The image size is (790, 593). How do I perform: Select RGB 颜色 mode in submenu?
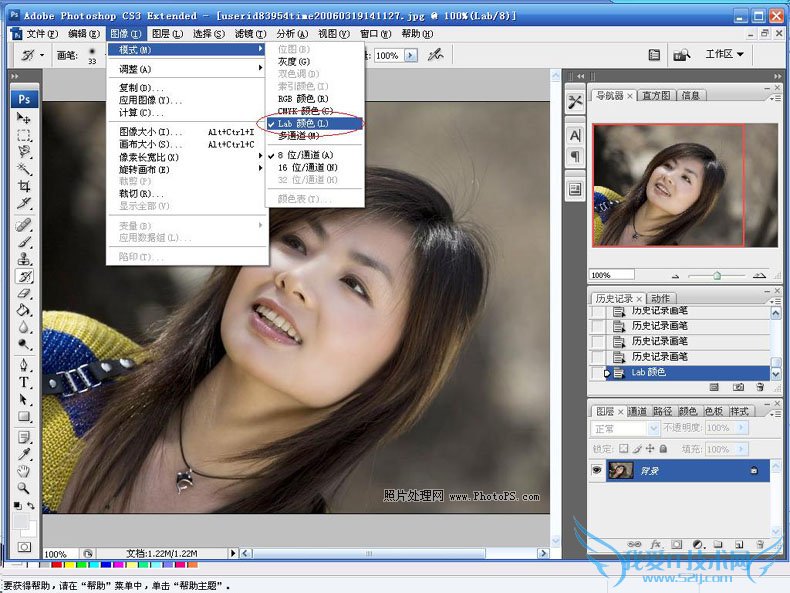click(303, 98)
